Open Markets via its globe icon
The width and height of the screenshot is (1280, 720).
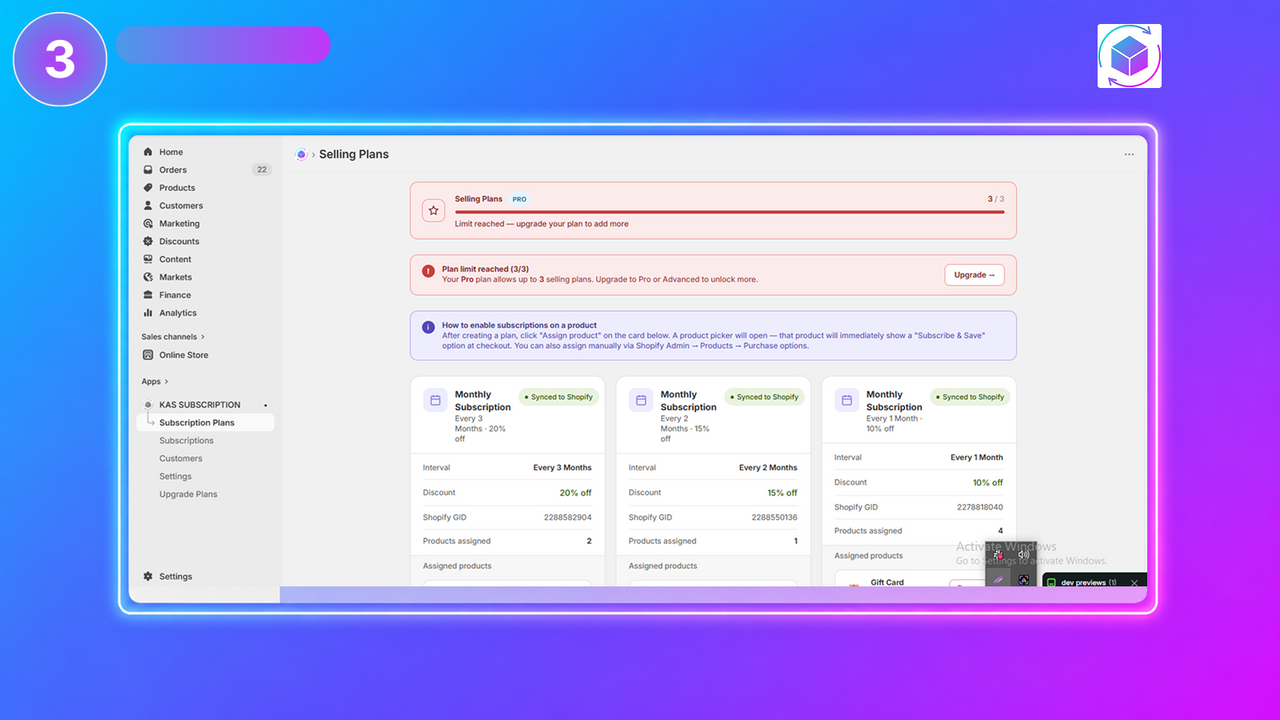coord(148,277)
